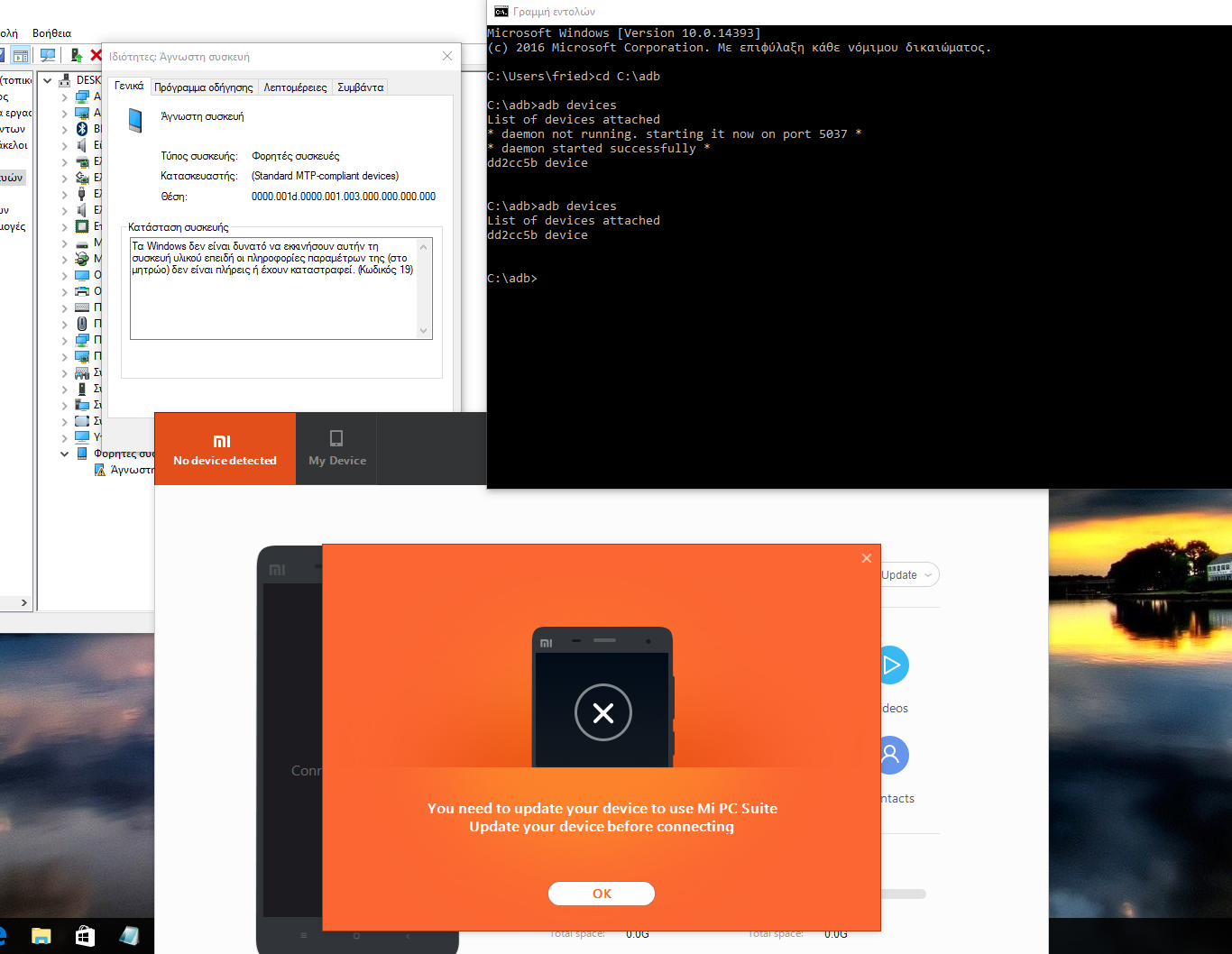Click the blue contacts person icon
The width and height of the screenshot is (1232, 954).
coord(891,755)
